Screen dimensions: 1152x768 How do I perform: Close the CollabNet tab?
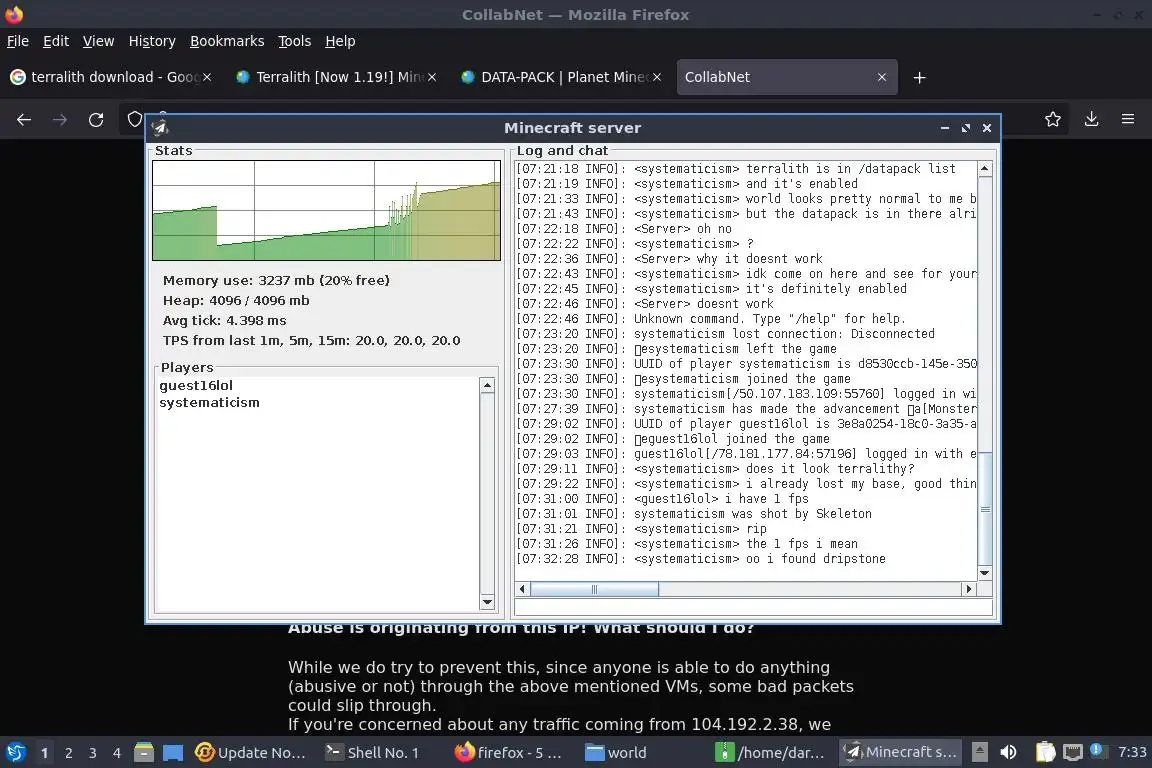click(882, 77)
